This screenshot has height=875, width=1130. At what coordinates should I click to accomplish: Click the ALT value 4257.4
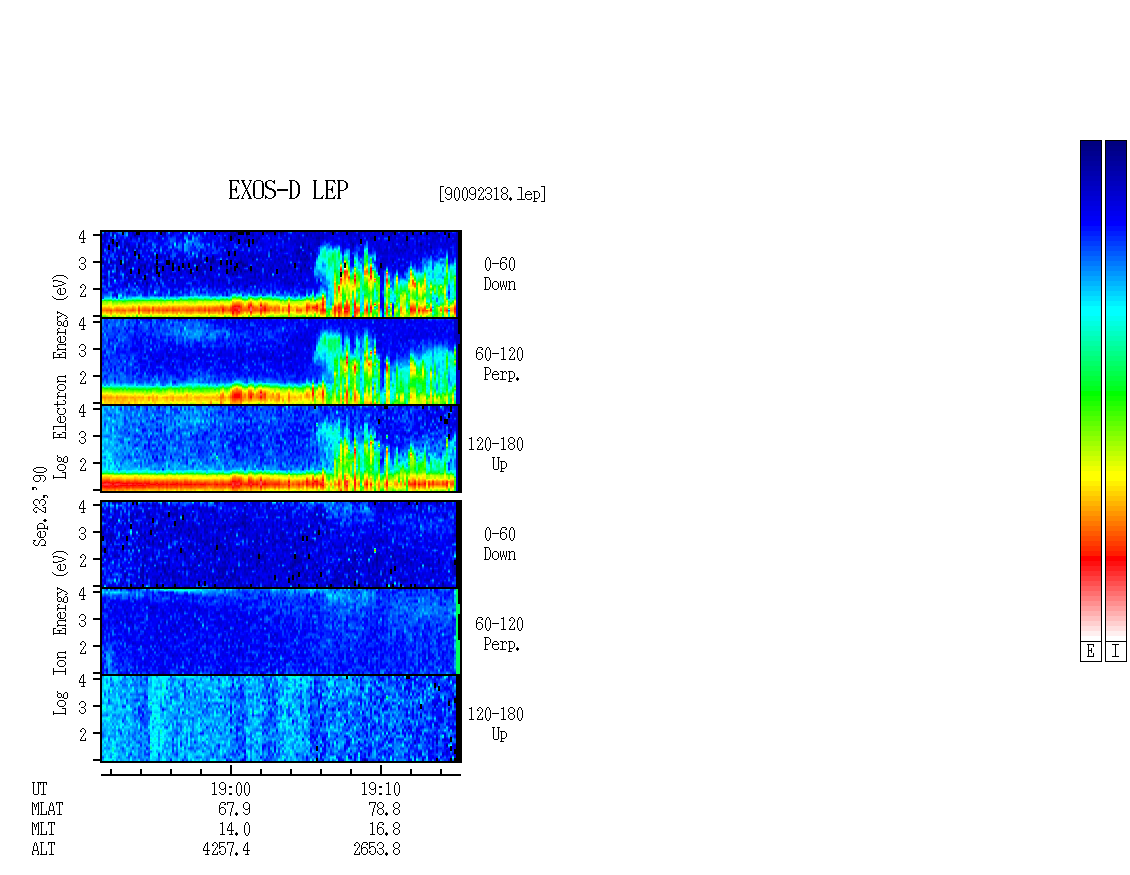226,849
